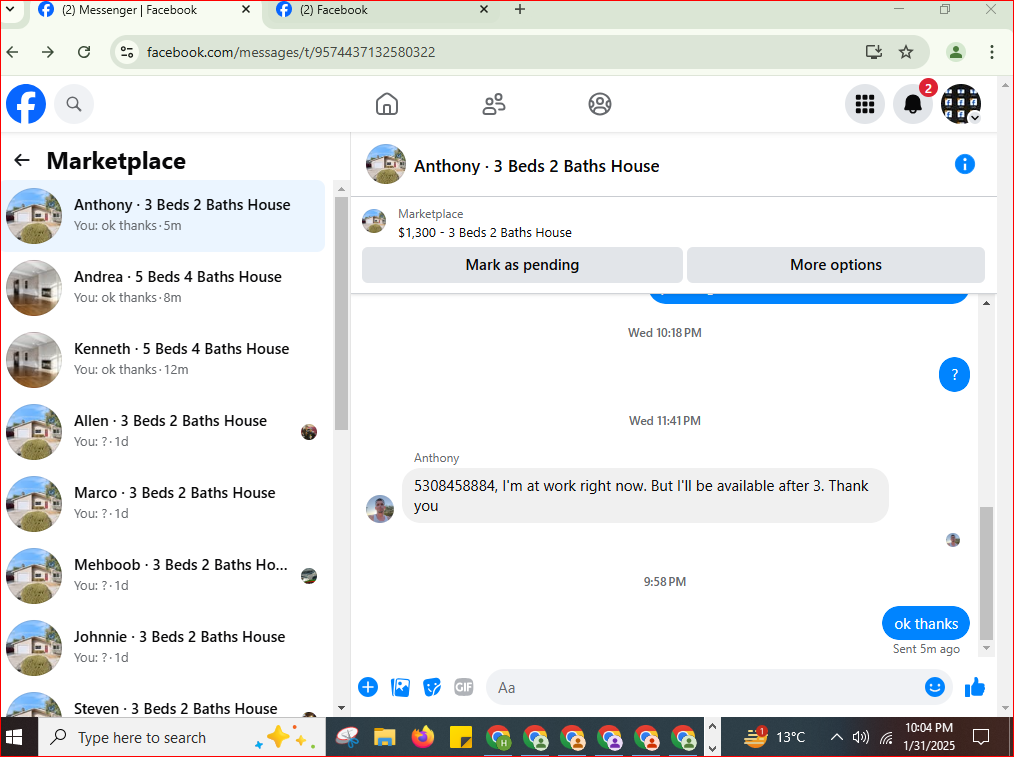This screenshot has height=757, width=1014.
Task: Open Andrea 5 Beds 4 Baths House chat
Action: click(163, 288)
